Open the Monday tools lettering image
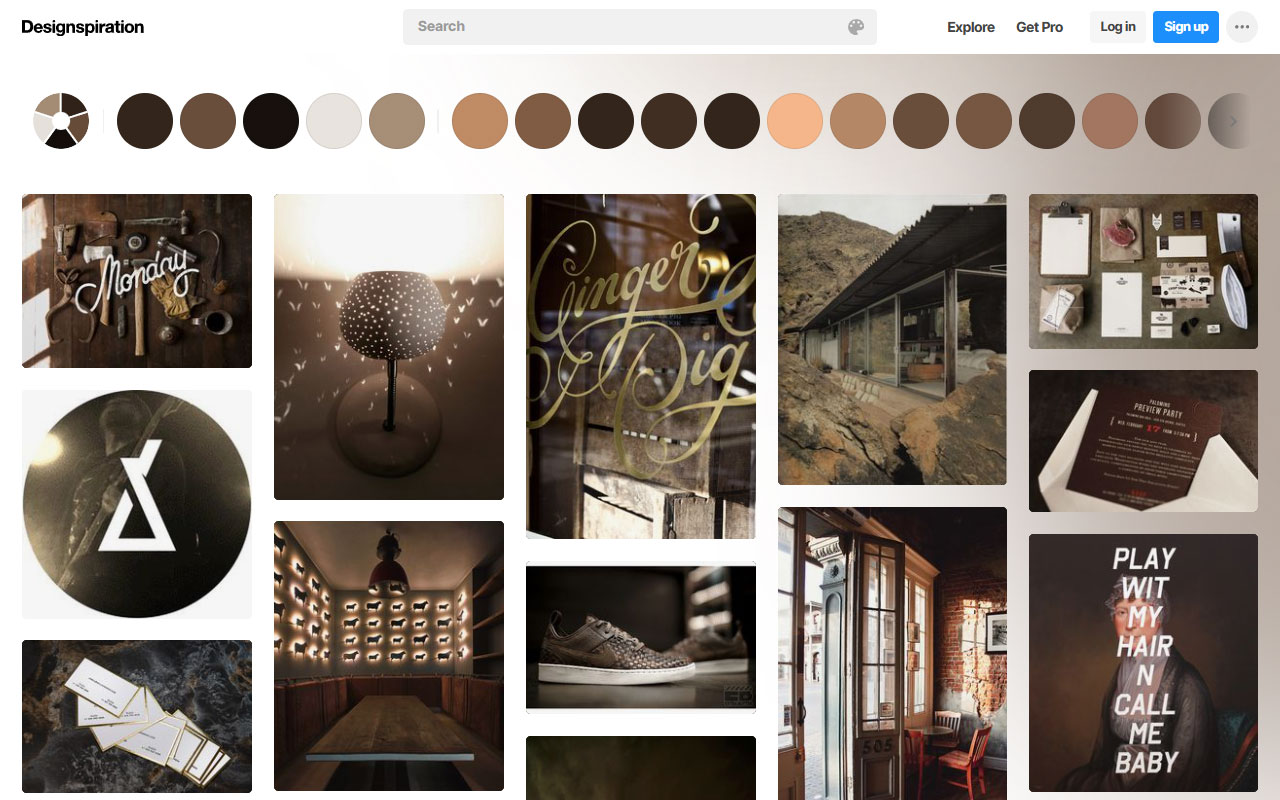The height and width of the screenshot is (800, 1280). [x=137, y=281]
